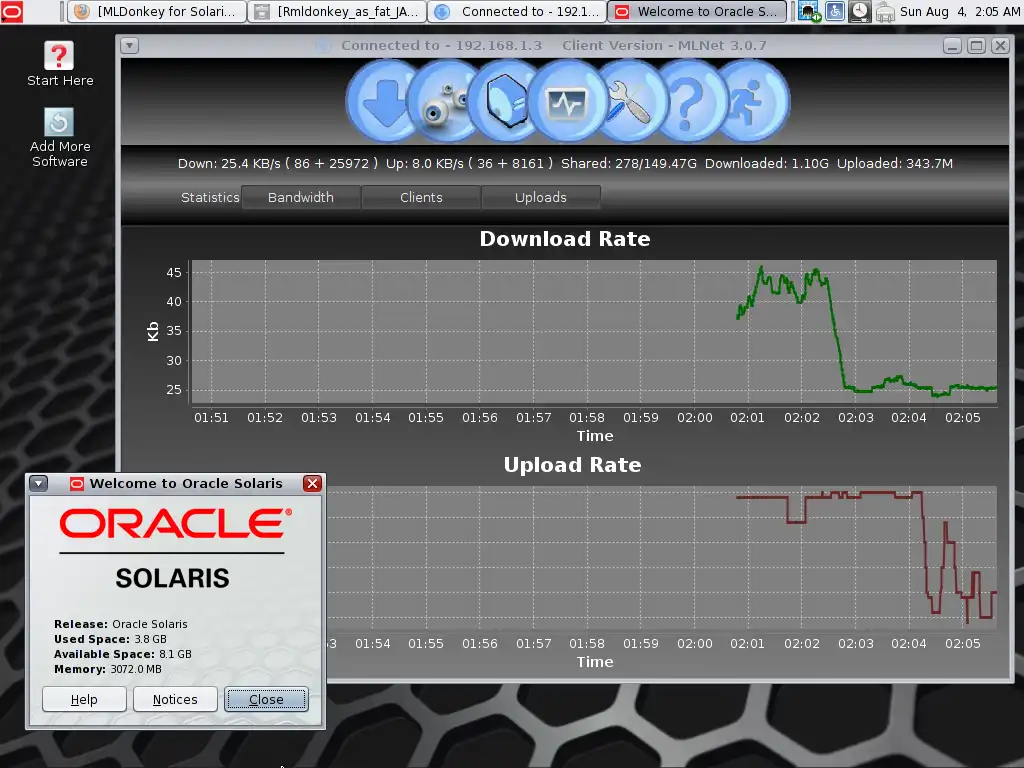Switch to Connected to 192.1 taskbar window

tap(517, 12)
